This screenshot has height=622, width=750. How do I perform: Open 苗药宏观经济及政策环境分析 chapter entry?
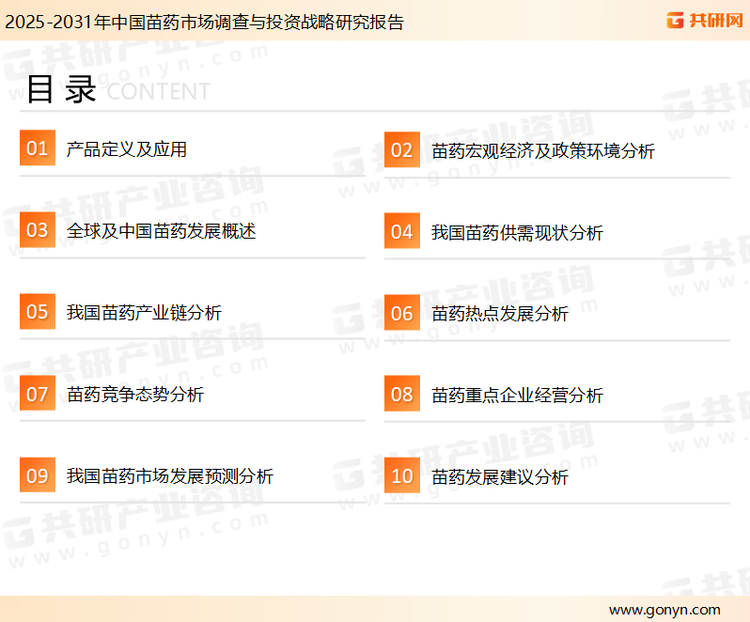[x=543, y=151]
